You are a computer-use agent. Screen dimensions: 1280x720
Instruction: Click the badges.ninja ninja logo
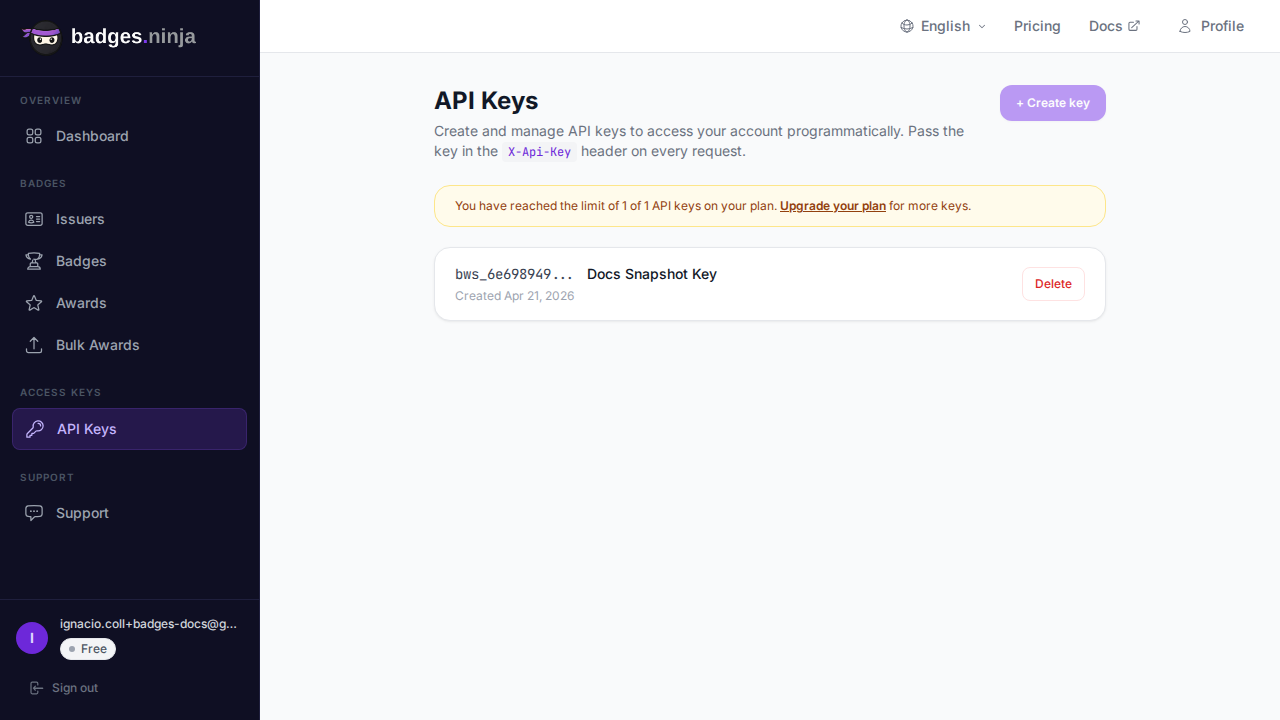pos(43,37)
